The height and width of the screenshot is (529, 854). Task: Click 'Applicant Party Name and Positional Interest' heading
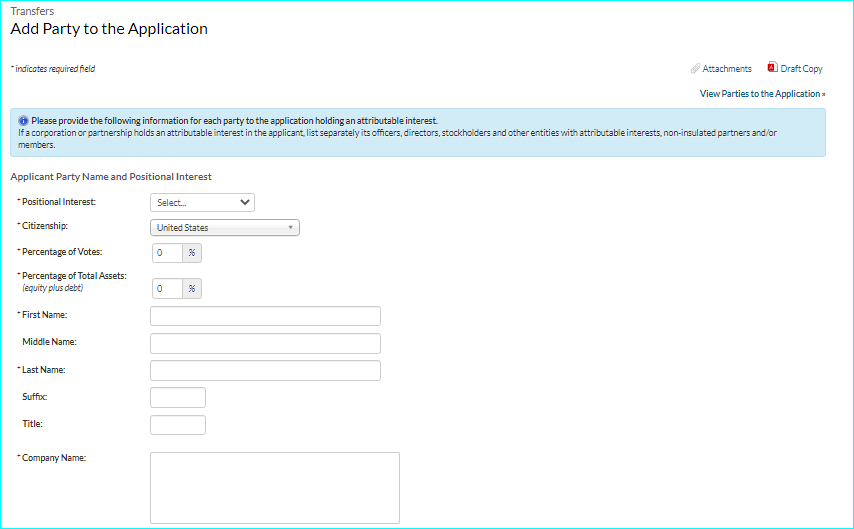111,177
